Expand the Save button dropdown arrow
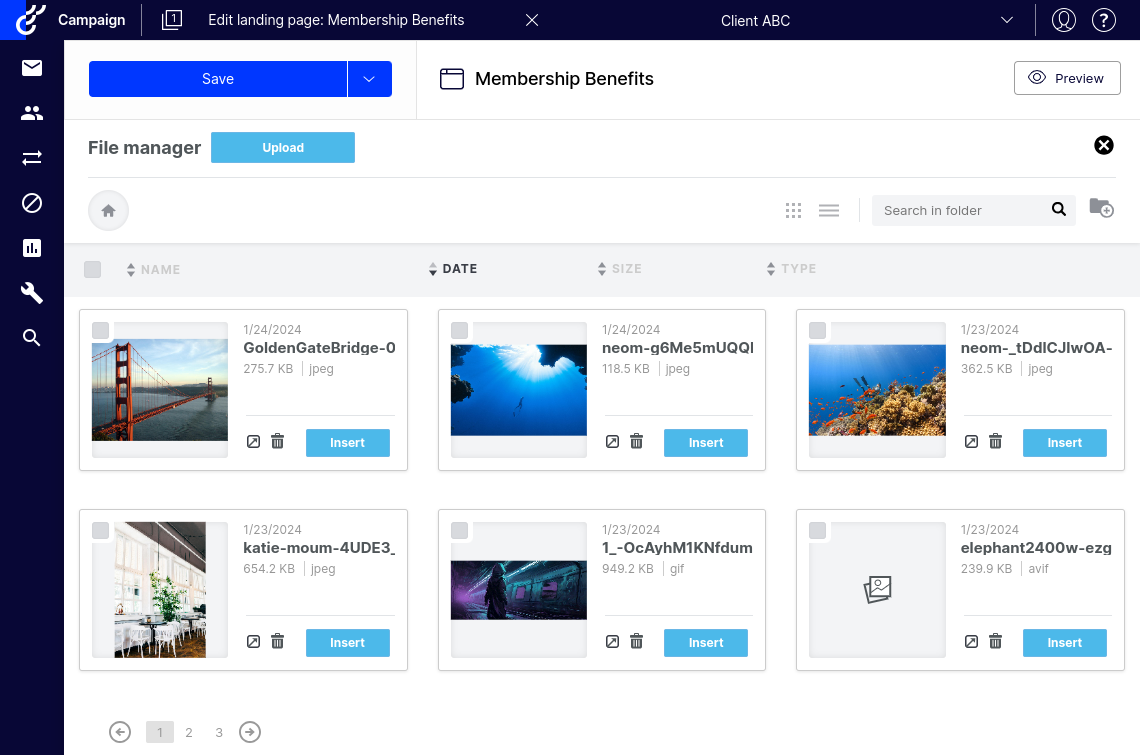The height and width of the screenshot is (755, 1140). point(369,79)
